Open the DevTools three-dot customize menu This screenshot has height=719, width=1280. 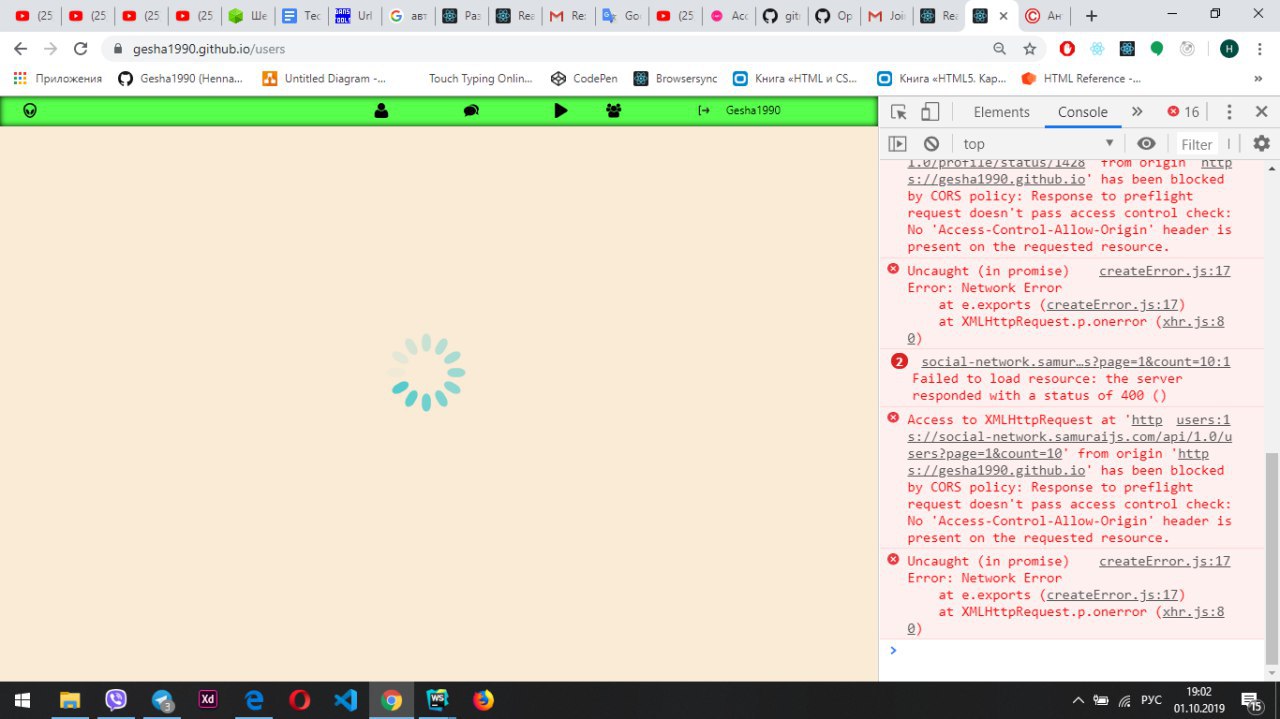click(1230, 112)
